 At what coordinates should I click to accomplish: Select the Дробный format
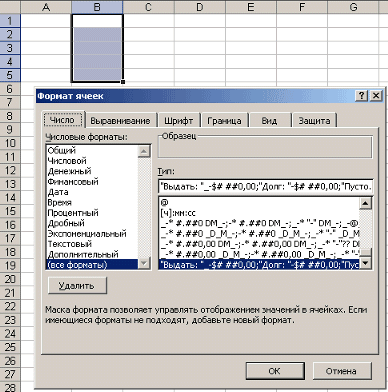pyautogui.click(x=92, y=223)
